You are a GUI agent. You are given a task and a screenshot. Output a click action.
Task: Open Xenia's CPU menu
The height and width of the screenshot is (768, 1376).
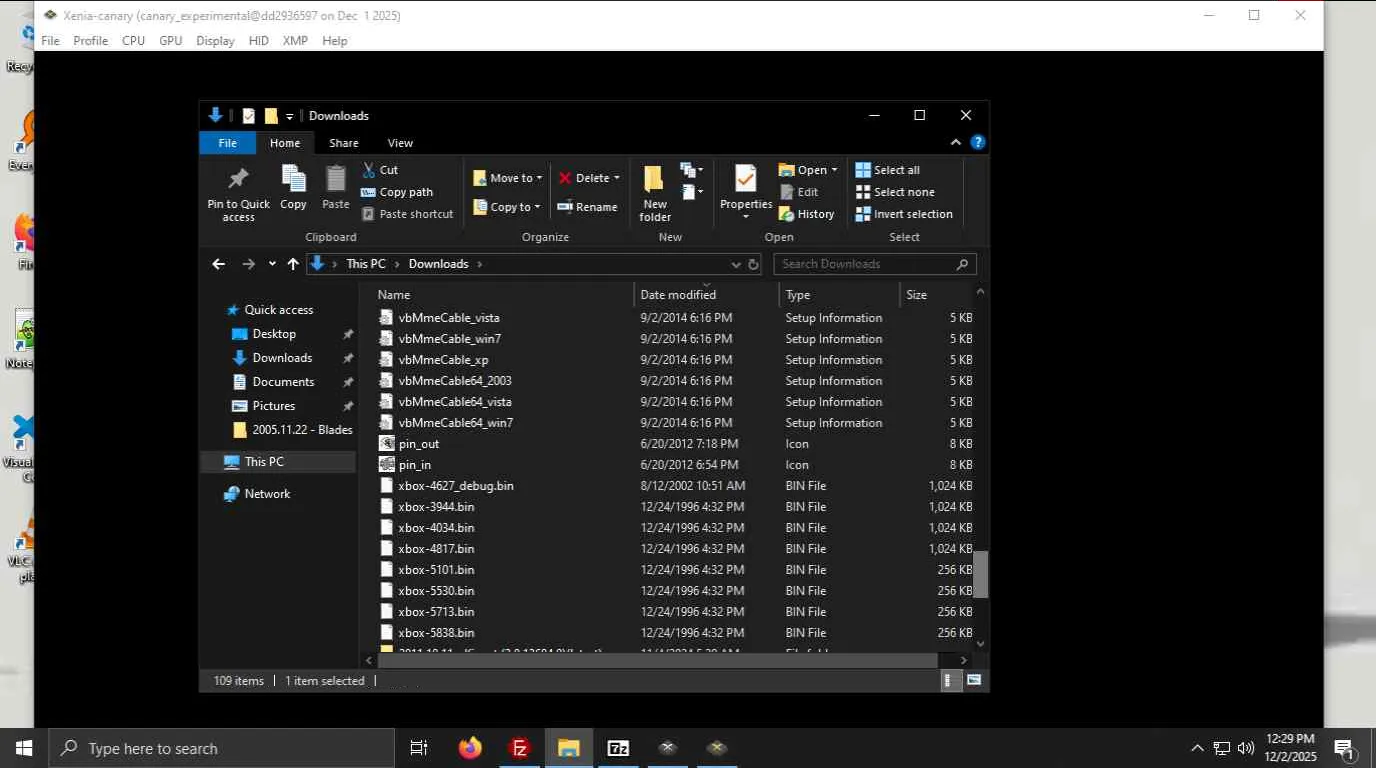(133, 41)
